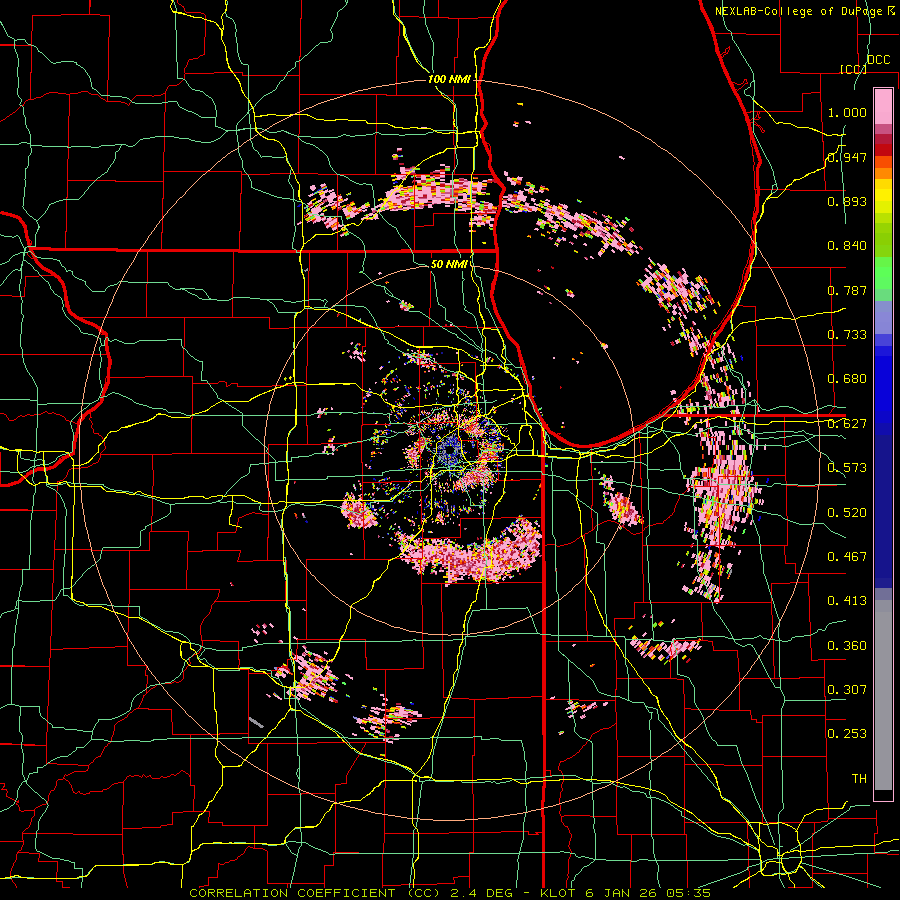Select the 0.253 scale value
Viewport: 900px width, 900px height.
click(x=847, y=734)
